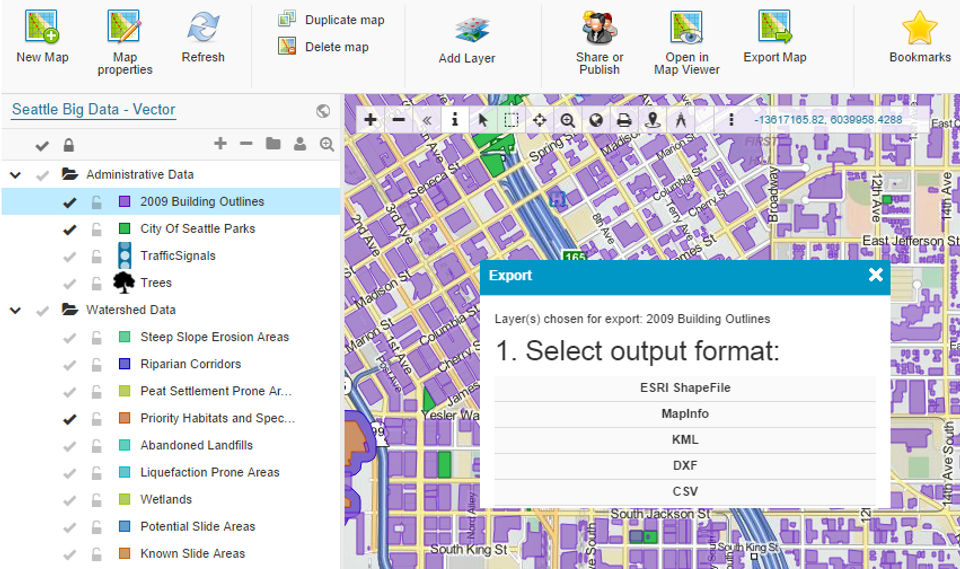The width and height of the screenshot is (960, 569).
Task: Choose KML output format
Action: click(x=684, y=440)
